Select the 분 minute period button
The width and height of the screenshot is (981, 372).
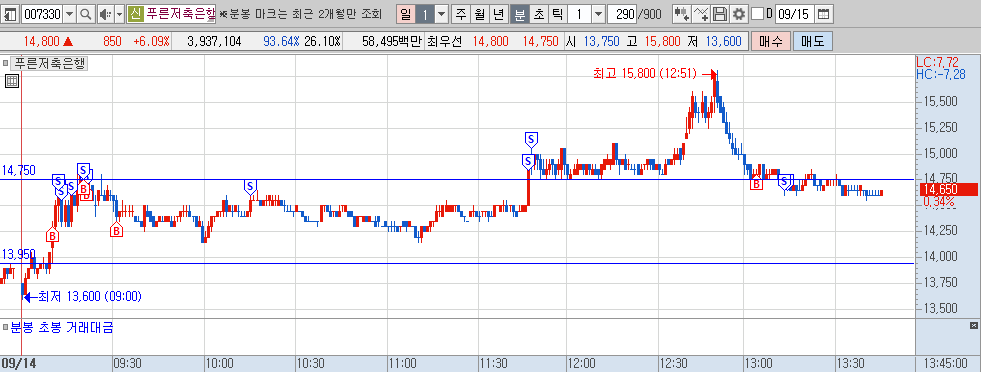(x=519, y=14)
